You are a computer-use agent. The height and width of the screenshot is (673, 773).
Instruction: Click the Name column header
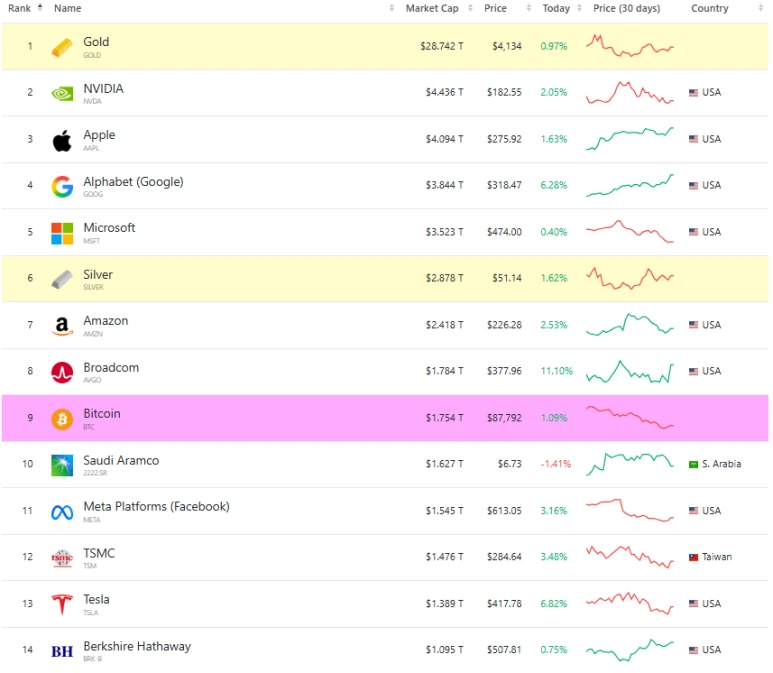pyautogui.click(x=68, y=8)
